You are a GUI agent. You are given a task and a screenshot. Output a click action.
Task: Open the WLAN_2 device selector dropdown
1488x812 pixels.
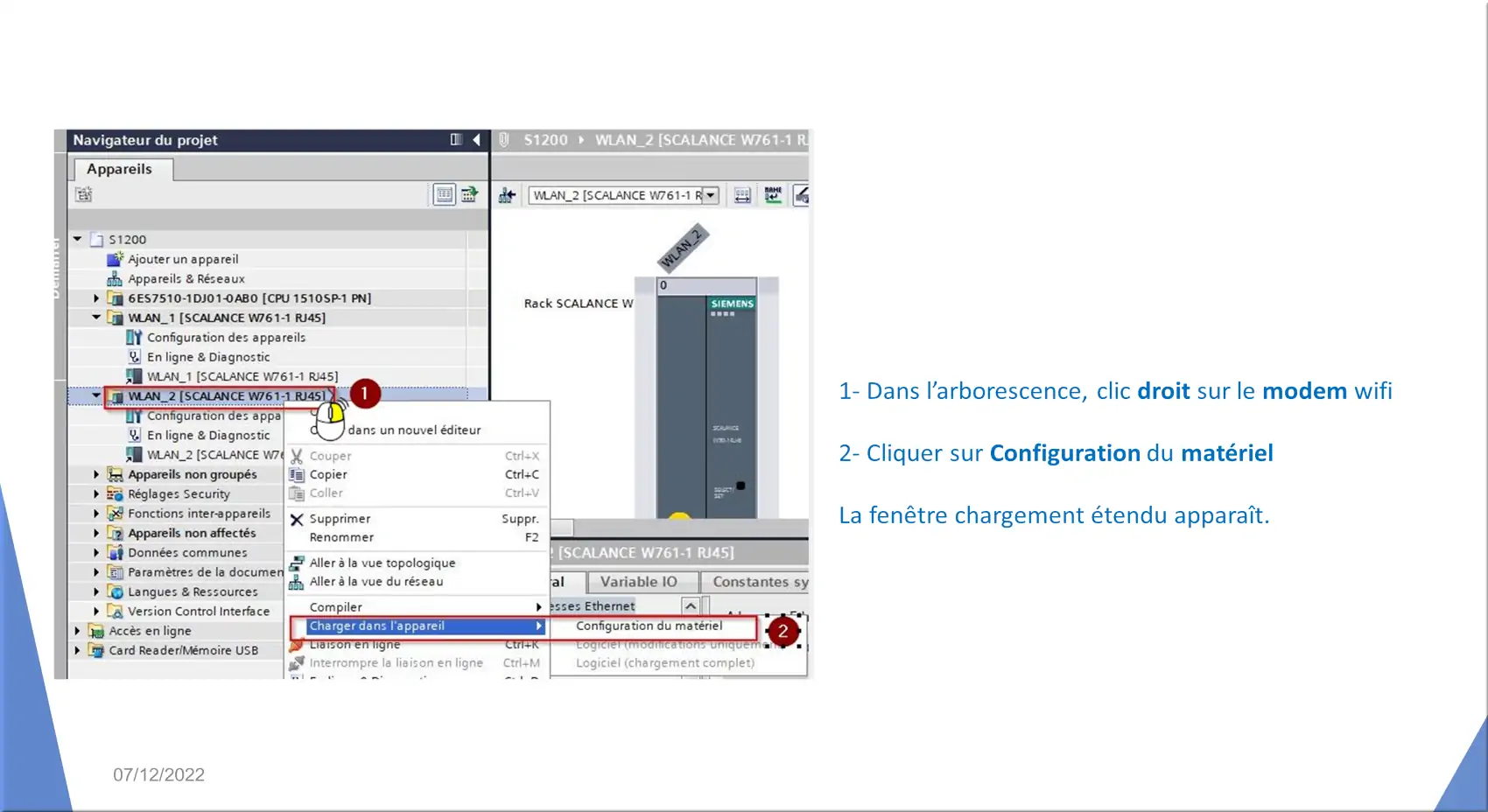[711, 195]
